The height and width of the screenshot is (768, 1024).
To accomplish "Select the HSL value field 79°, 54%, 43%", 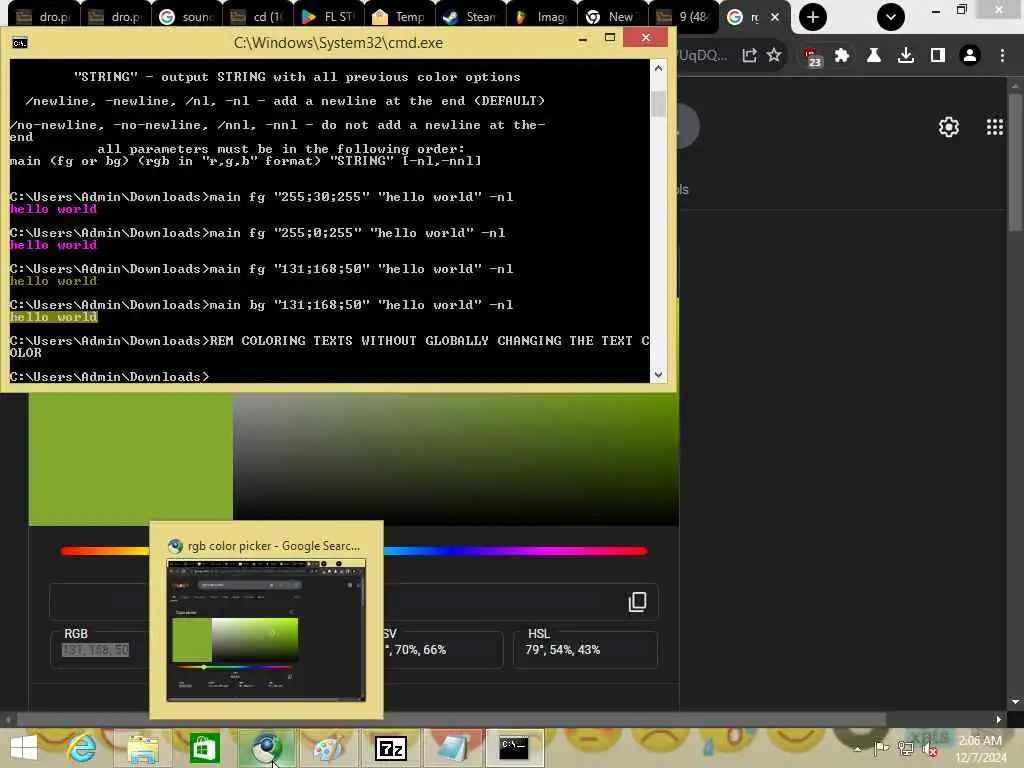I will [x=585, y=650].
